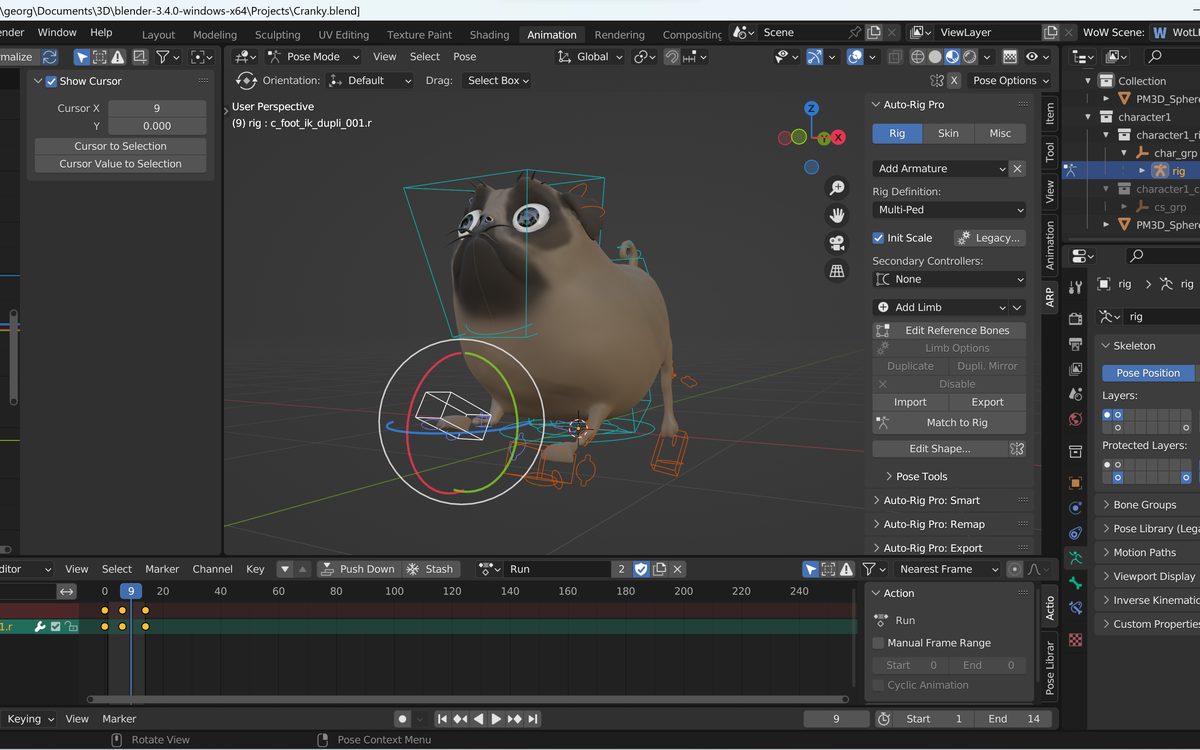Unlink the Run action with X
1200x750 pixels.
[677, 569]
